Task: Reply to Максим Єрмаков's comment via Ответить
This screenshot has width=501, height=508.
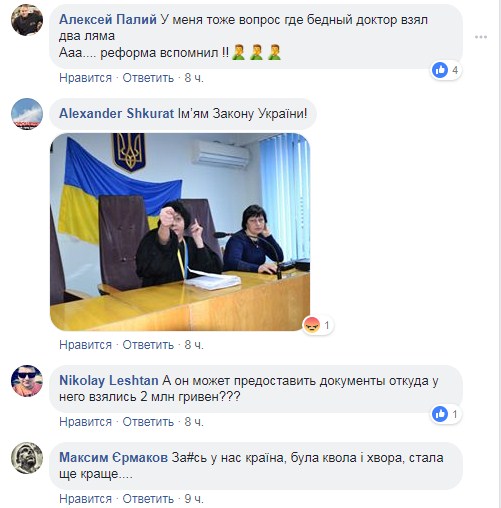Action: coord(148,499)
